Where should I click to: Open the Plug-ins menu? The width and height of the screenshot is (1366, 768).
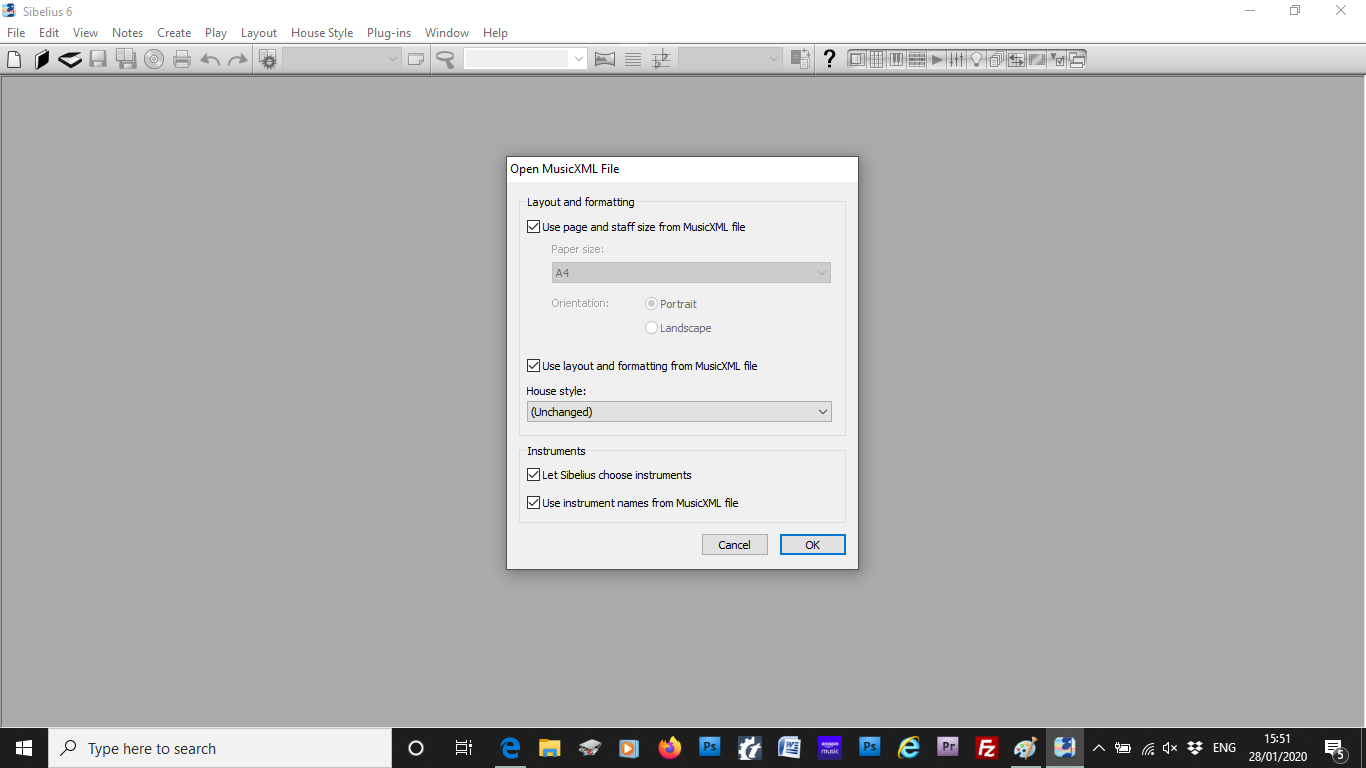(389, 33)
